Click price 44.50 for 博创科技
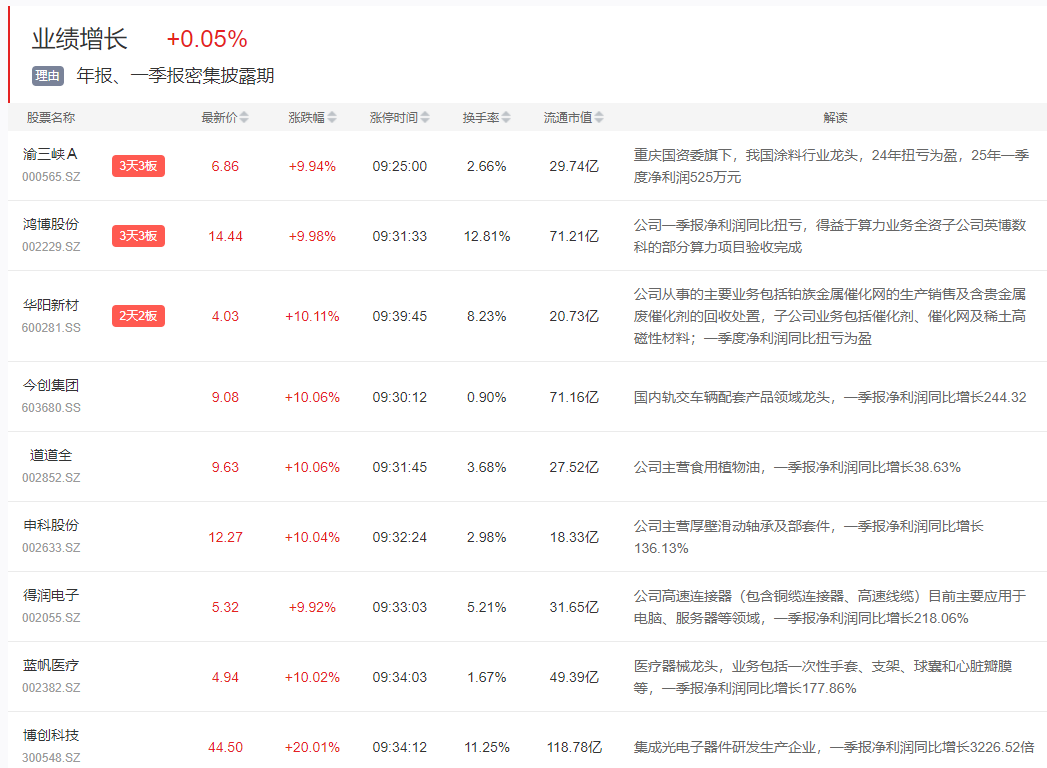Viewport: 1047px width, 768px height. pyautogui.click(x=225, y=747)
